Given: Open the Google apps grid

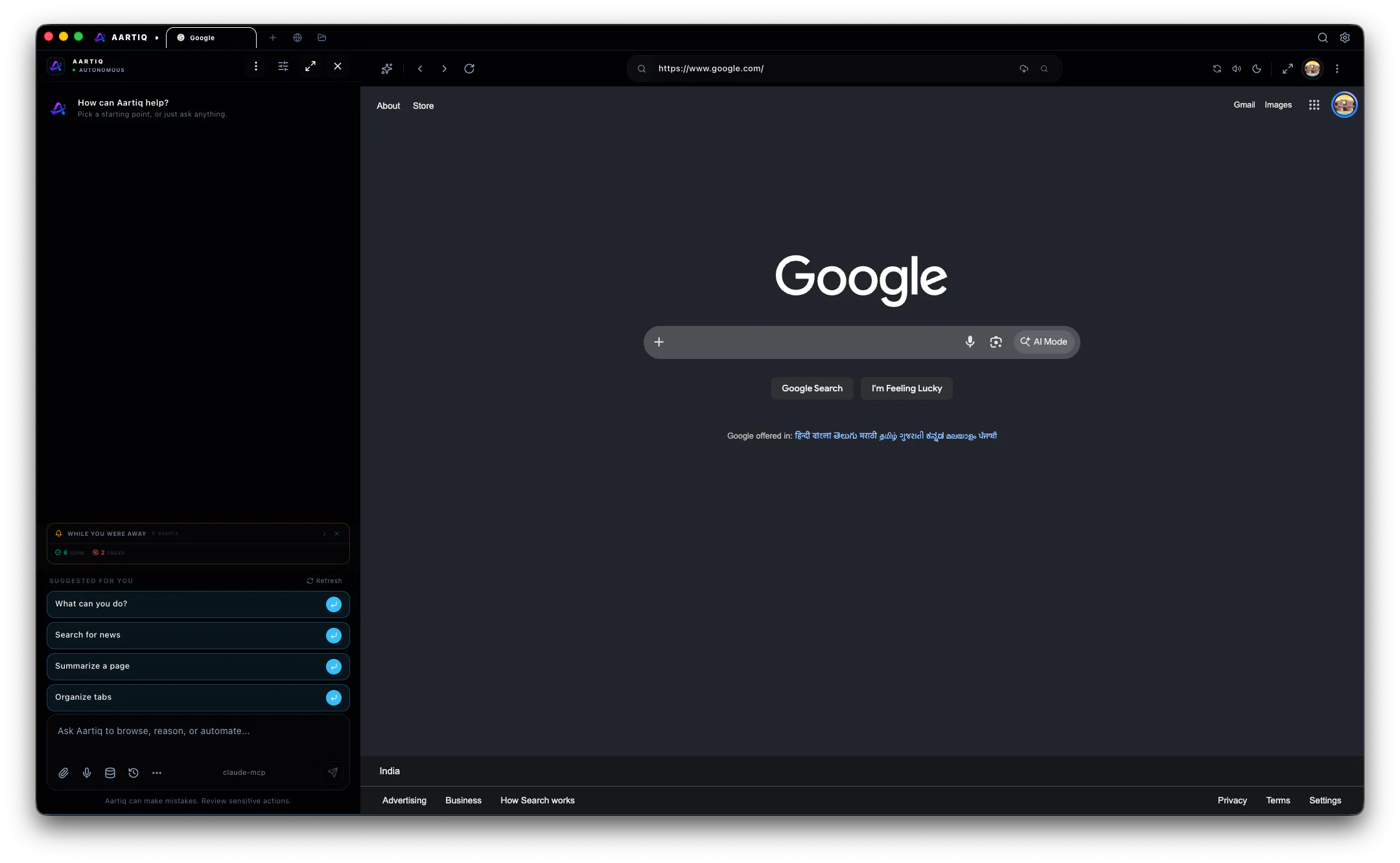Looking at the screenshot, I should tap(1314, 105).
